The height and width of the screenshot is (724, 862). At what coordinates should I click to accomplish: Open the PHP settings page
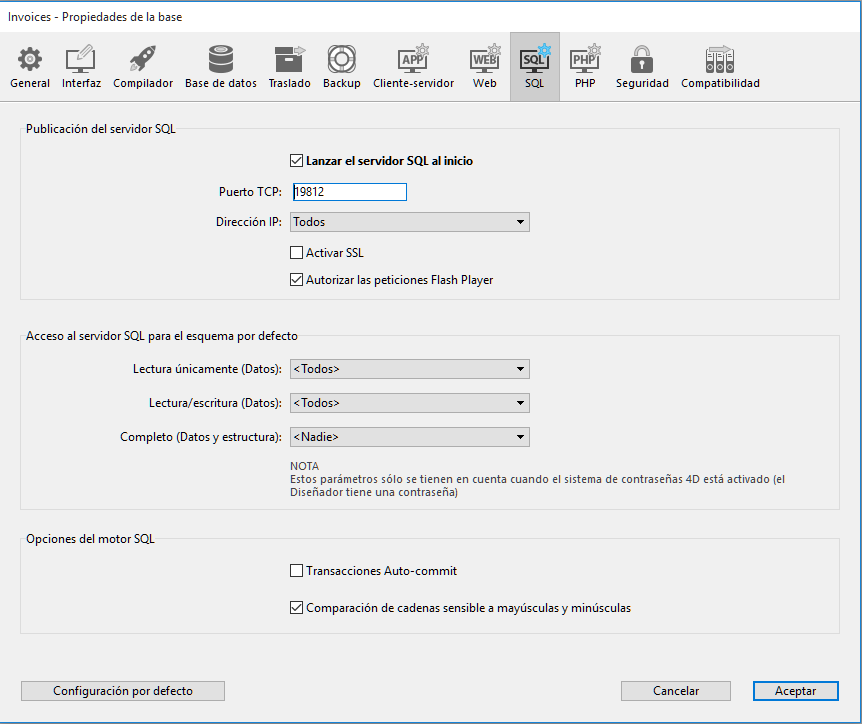point(585,60)
